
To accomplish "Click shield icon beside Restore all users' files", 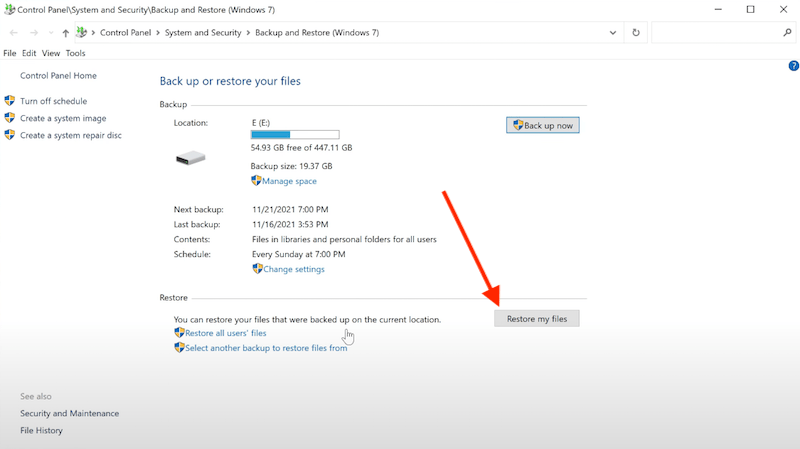I will click(179, 333).
